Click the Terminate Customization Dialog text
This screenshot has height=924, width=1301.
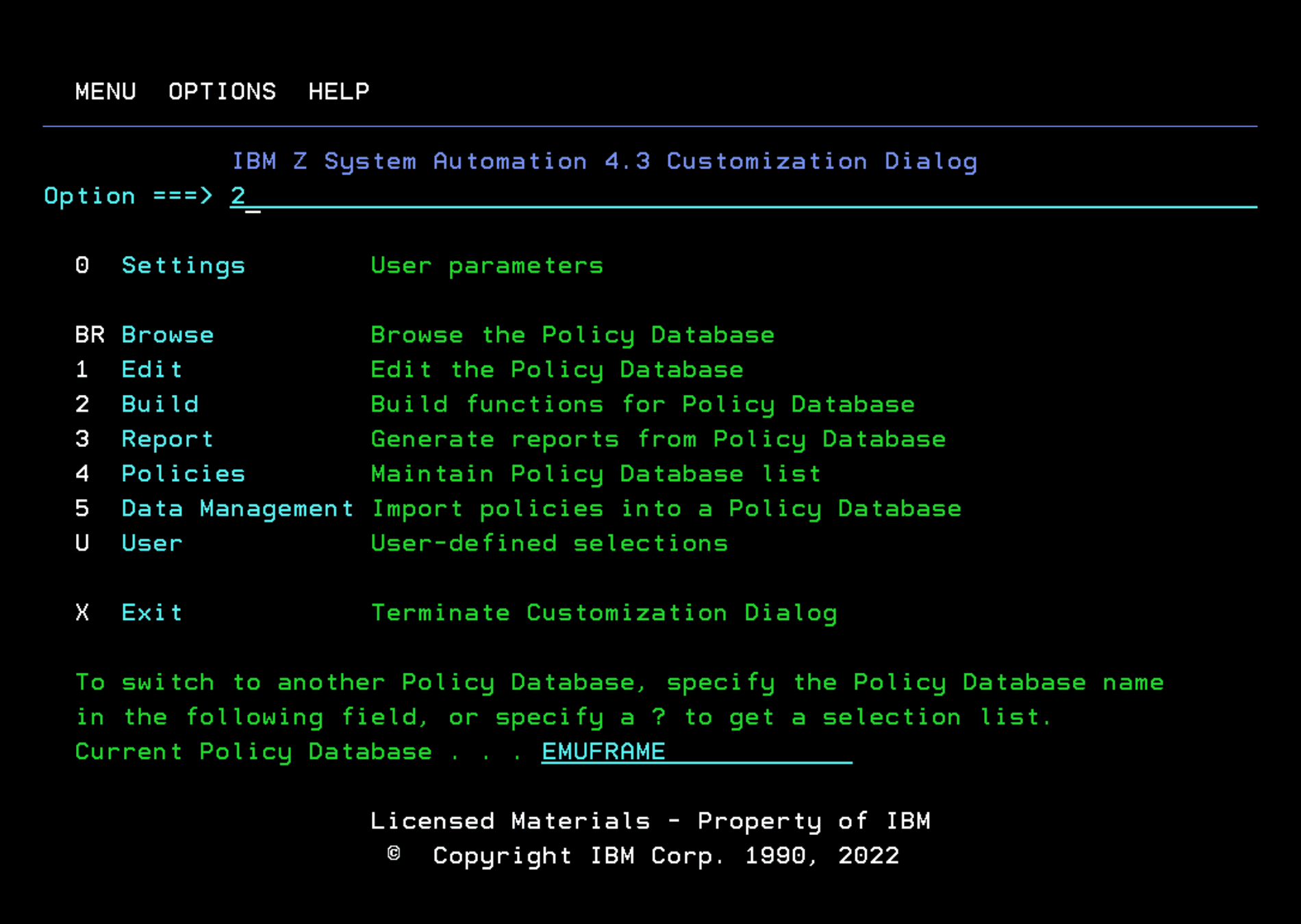pos(604,613)
